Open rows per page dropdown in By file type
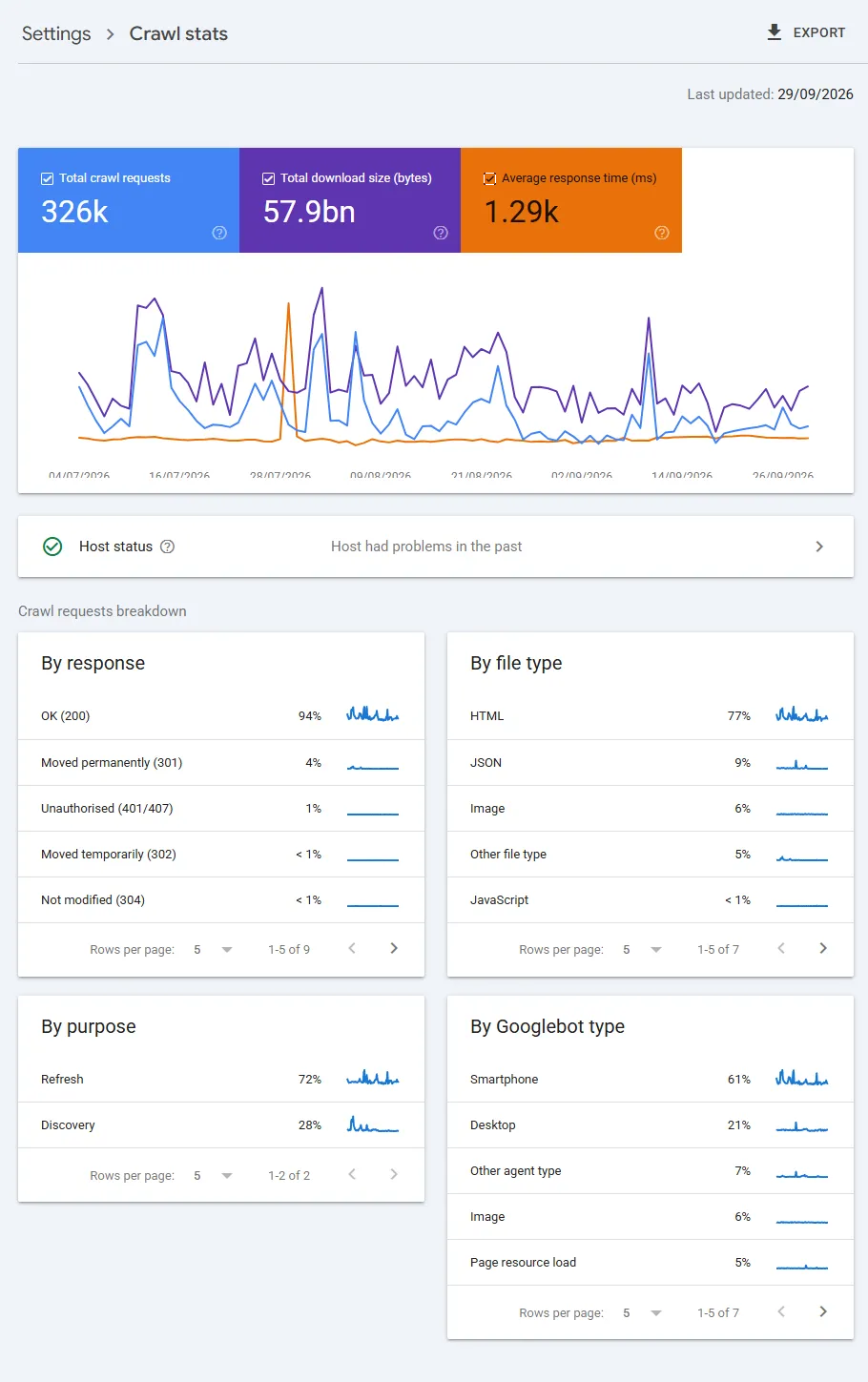868x1382 pixels. point(642,949)
